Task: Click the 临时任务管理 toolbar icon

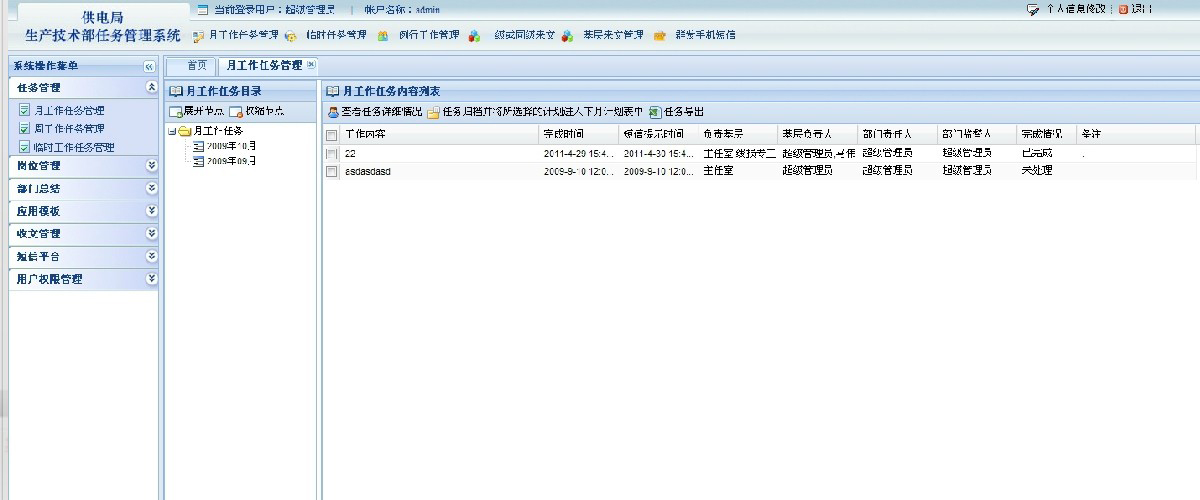Action: click(x=291, y=36)
